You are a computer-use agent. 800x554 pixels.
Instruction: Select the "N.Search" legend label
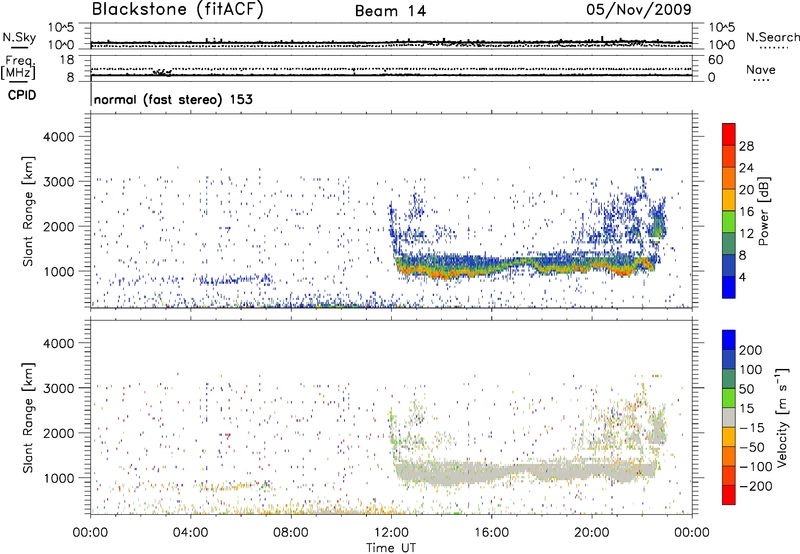tap(772, 37)
